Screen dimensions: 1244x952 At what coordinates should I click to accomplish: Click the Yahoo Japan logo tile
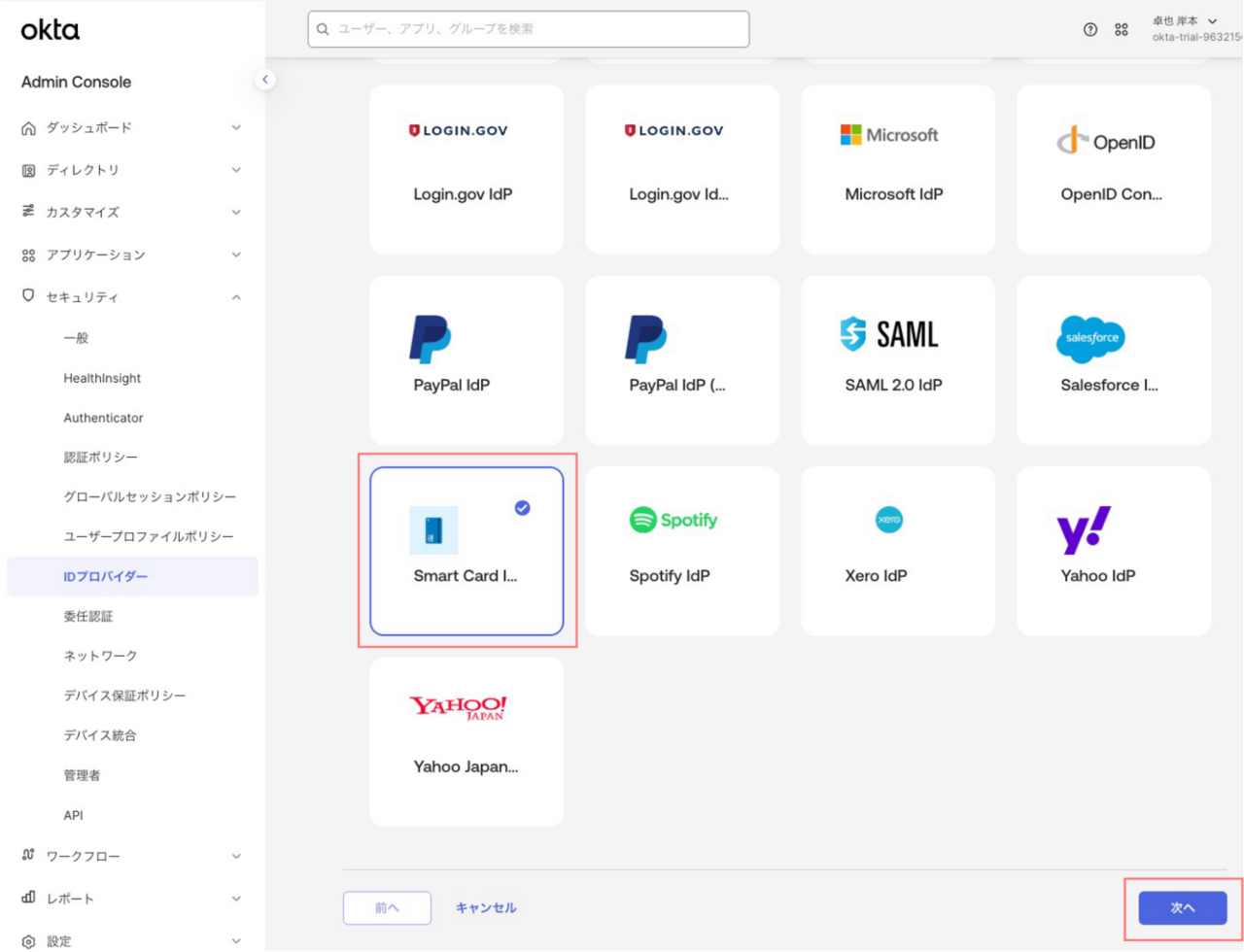458,706
